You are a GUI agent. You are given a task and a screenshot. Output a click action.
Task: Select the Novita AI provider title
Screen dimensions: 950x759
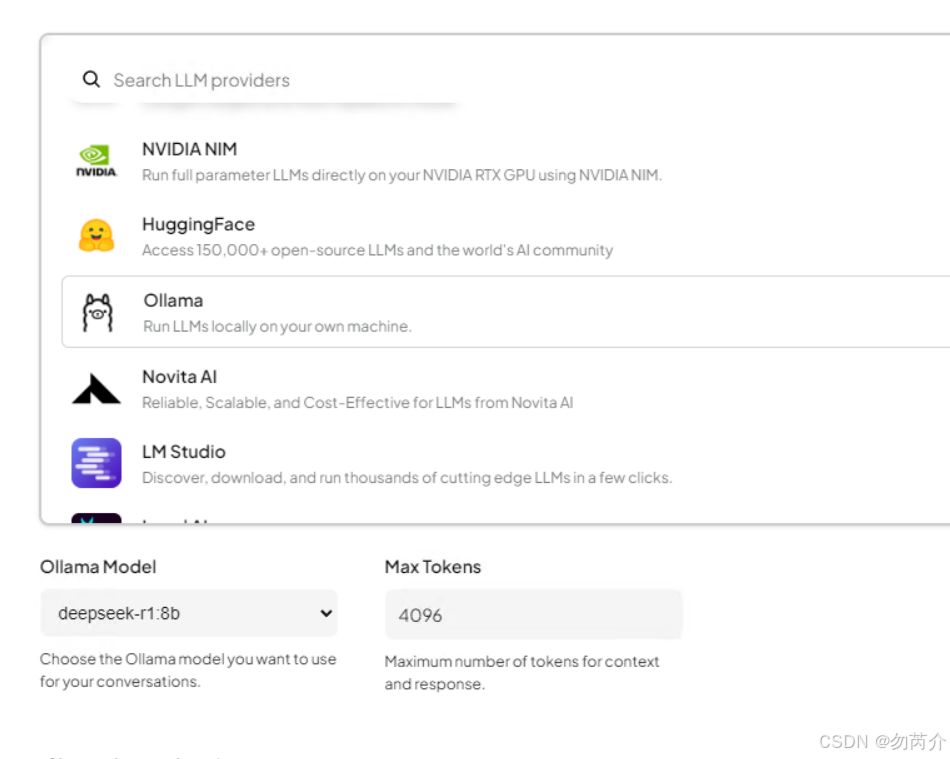[179, 377]
